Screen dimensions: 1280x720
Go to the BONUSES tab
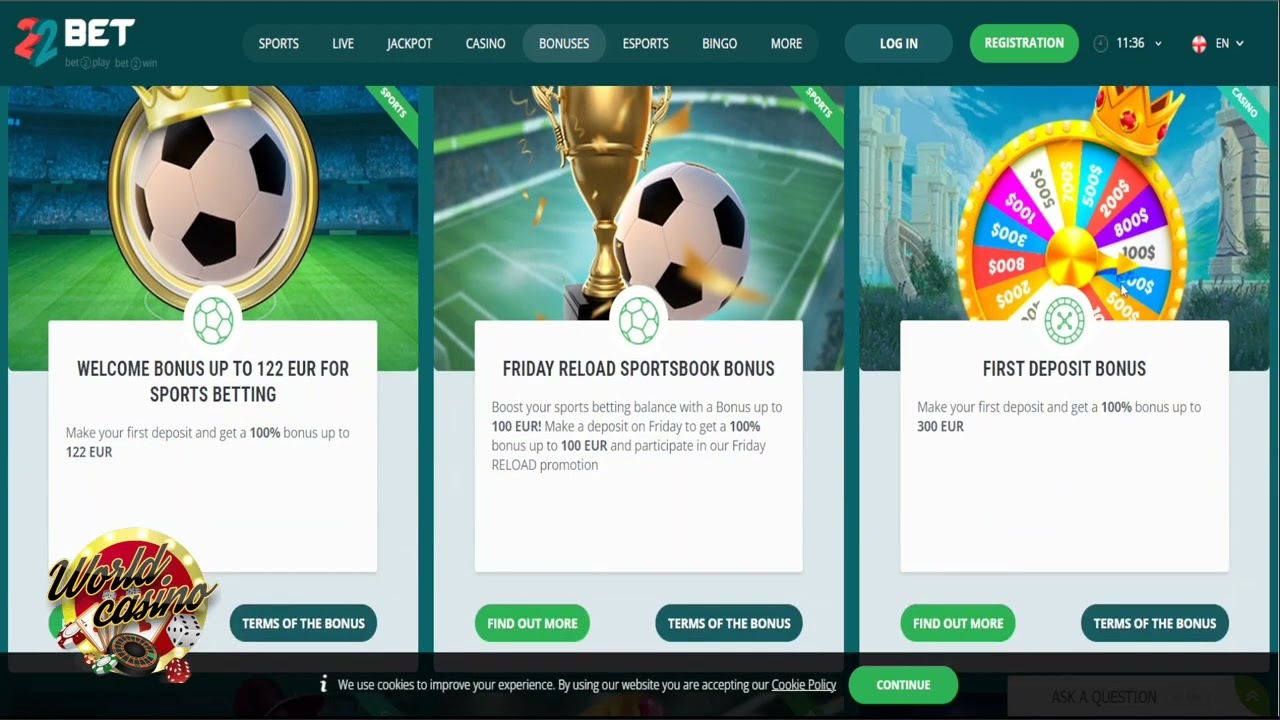tap(564, 44)
